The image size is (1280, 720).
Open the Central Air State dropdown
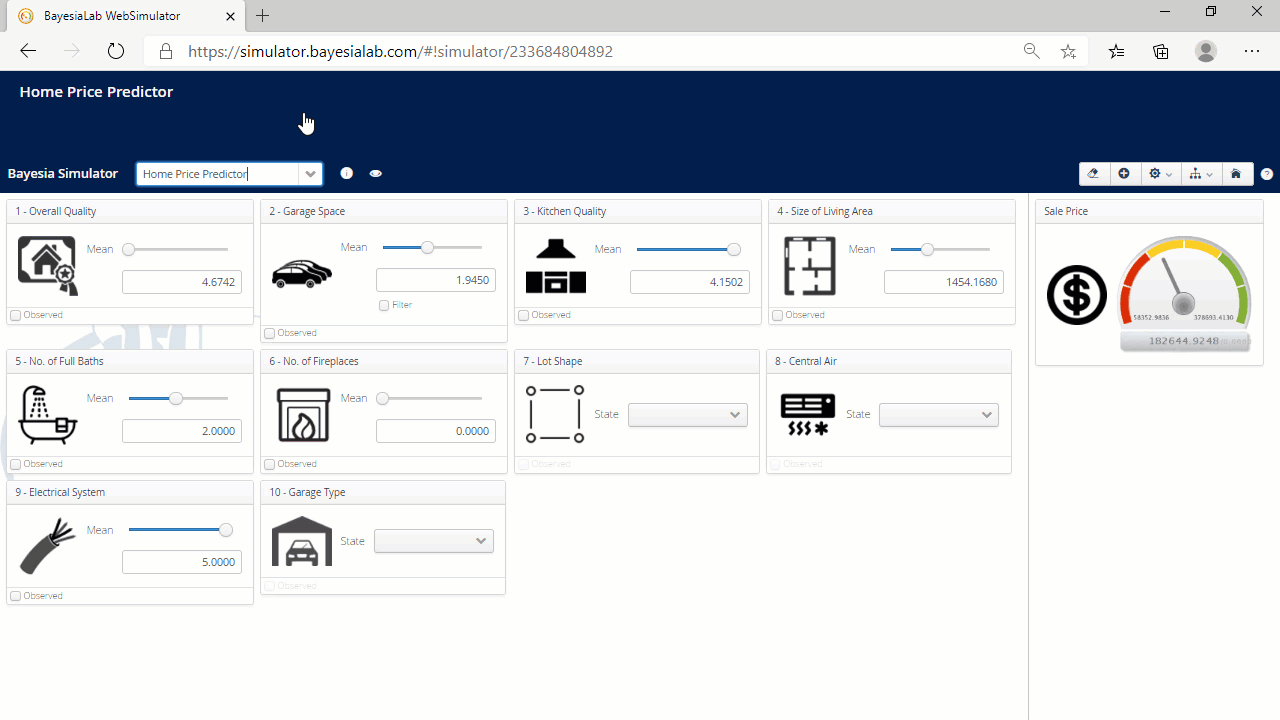[939, 415]
